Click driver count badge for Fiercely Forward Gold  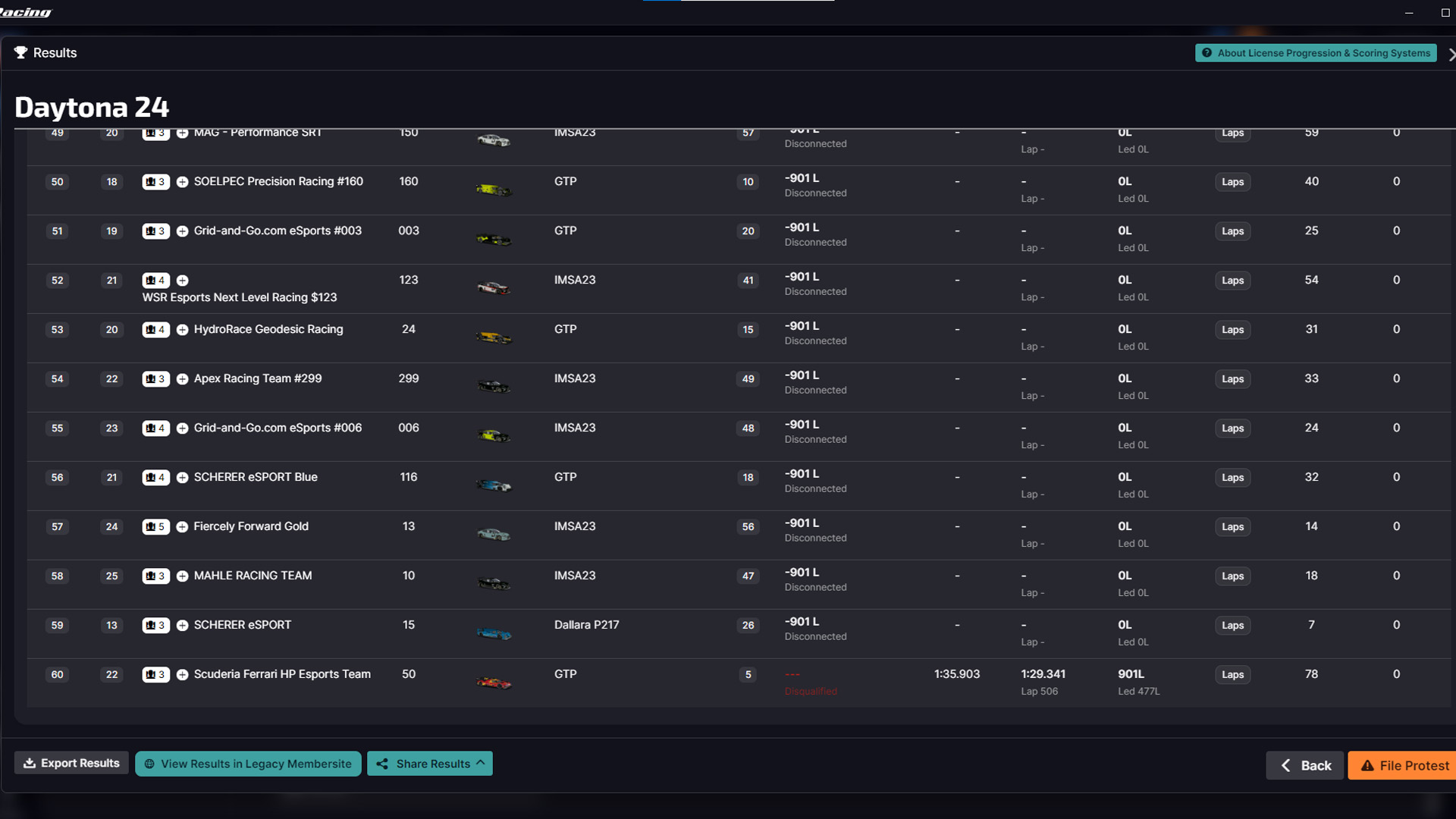coord(155,527)
